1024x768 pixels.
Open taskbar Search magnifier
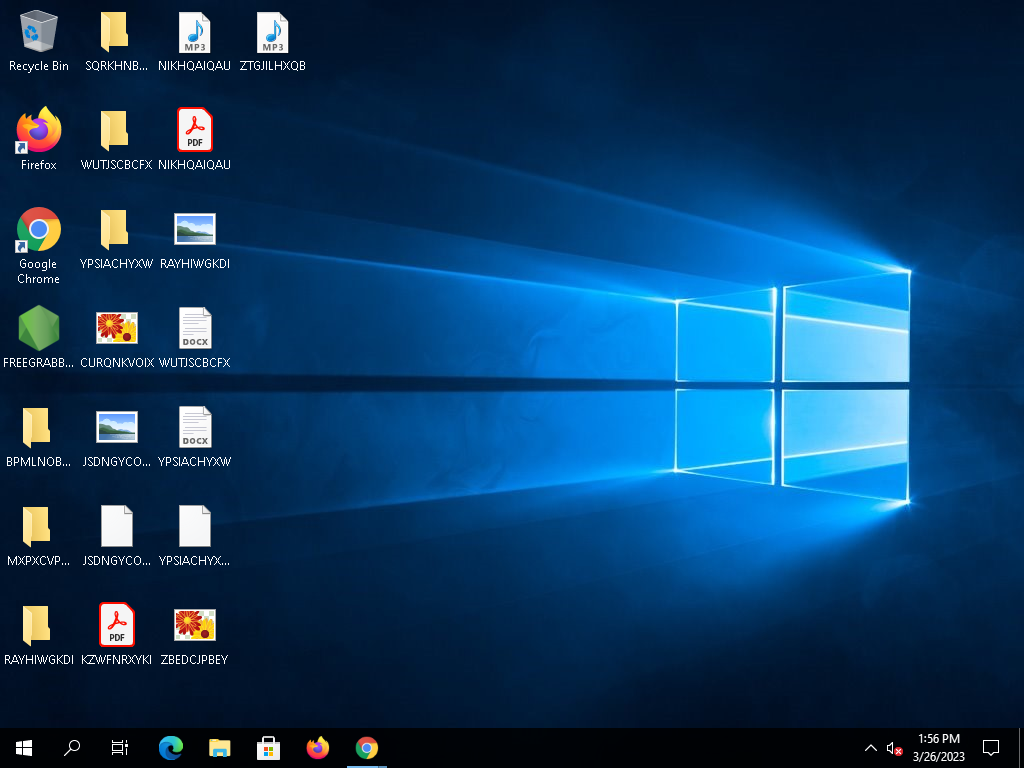coord(72,747)
